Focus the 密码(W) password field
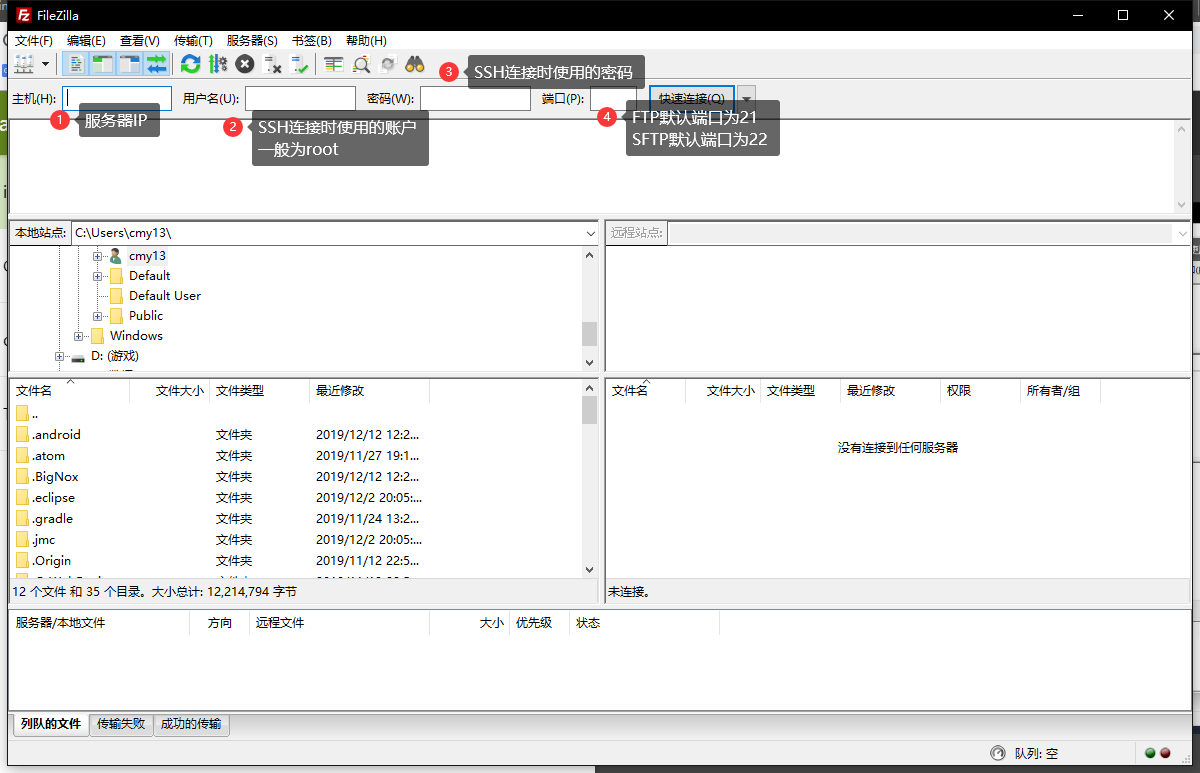Image resolution: width=1200 pixels, height=773 pixels. 475,98
